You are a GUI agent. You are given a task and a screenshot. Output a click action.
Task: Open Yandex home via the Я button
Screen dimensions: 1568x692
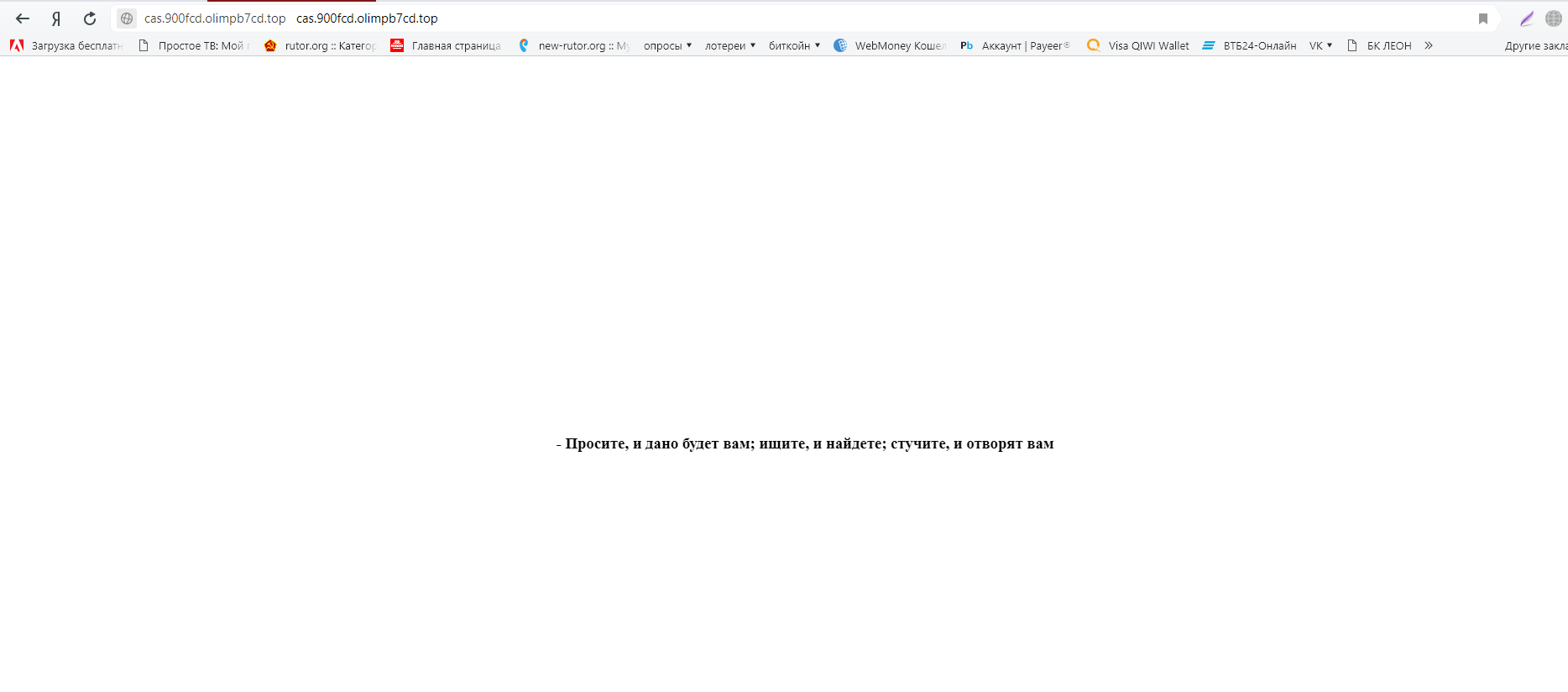coord(56,18)
